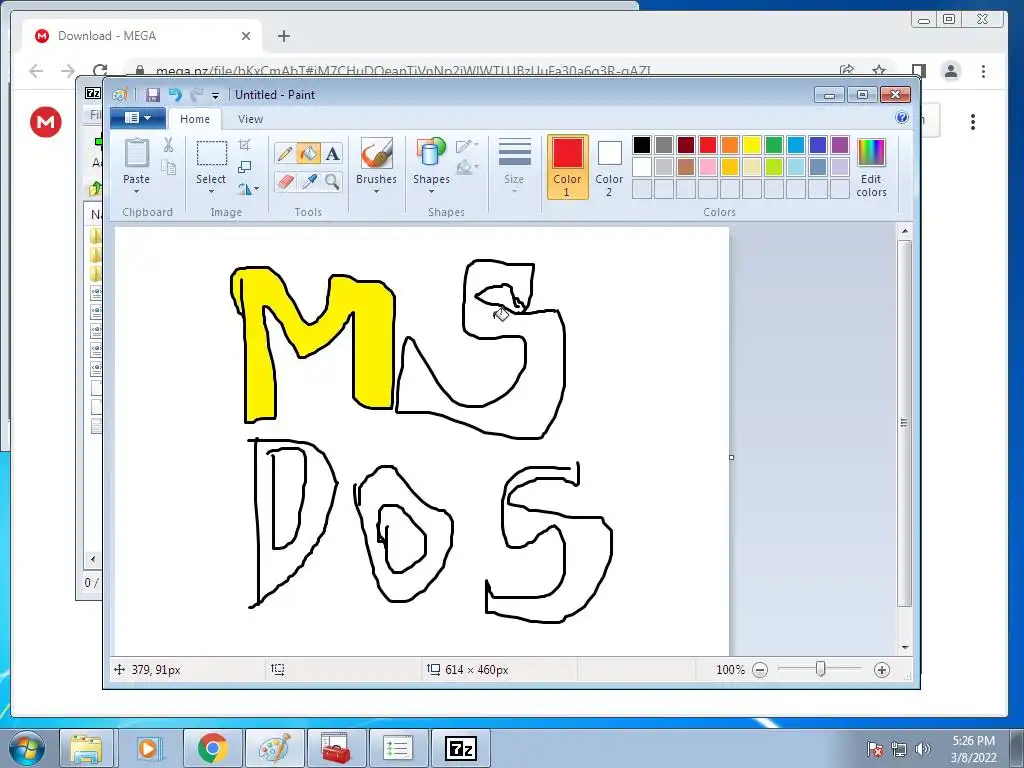The image size is (1024, 768).
Task: Open 7-Zip from the taskbar
Action: [x=460, y=748]
